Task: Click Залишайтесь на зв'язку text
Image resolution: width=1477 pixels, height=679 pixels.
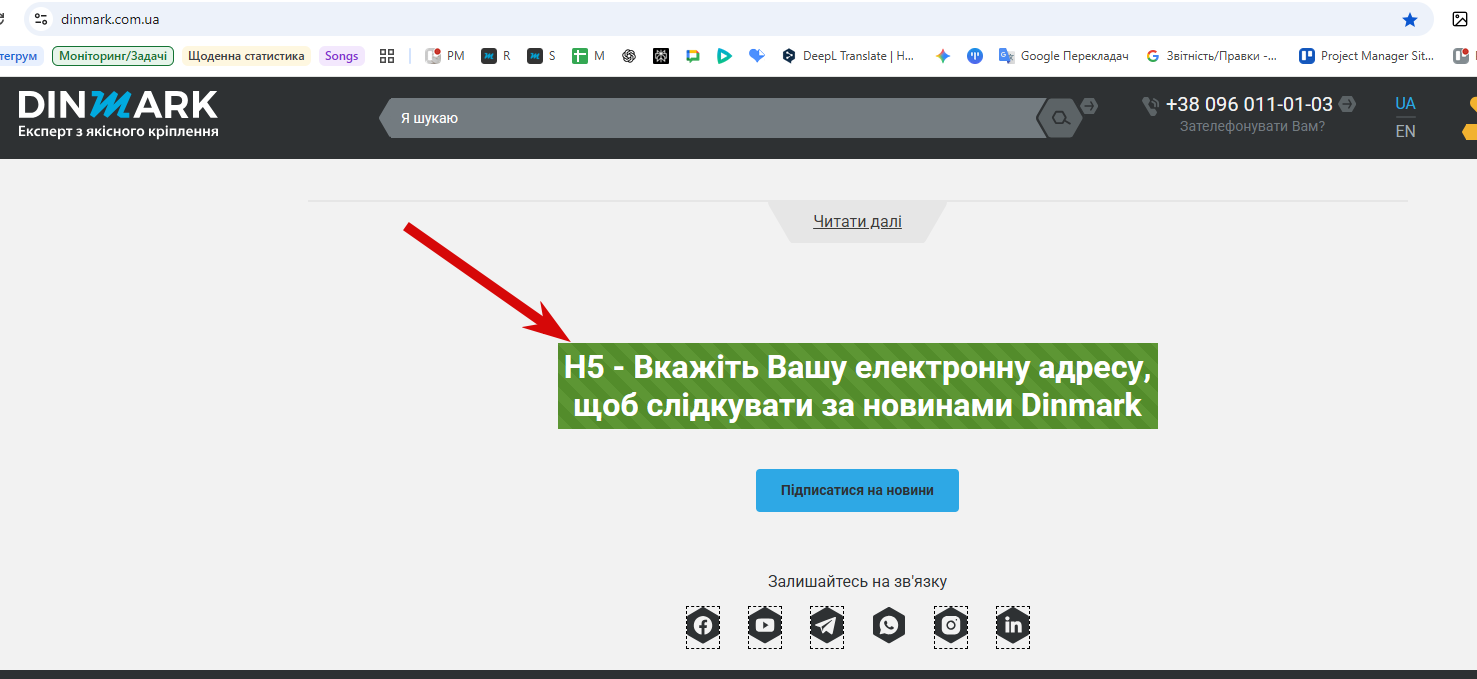Action: [x=857, y=581]
